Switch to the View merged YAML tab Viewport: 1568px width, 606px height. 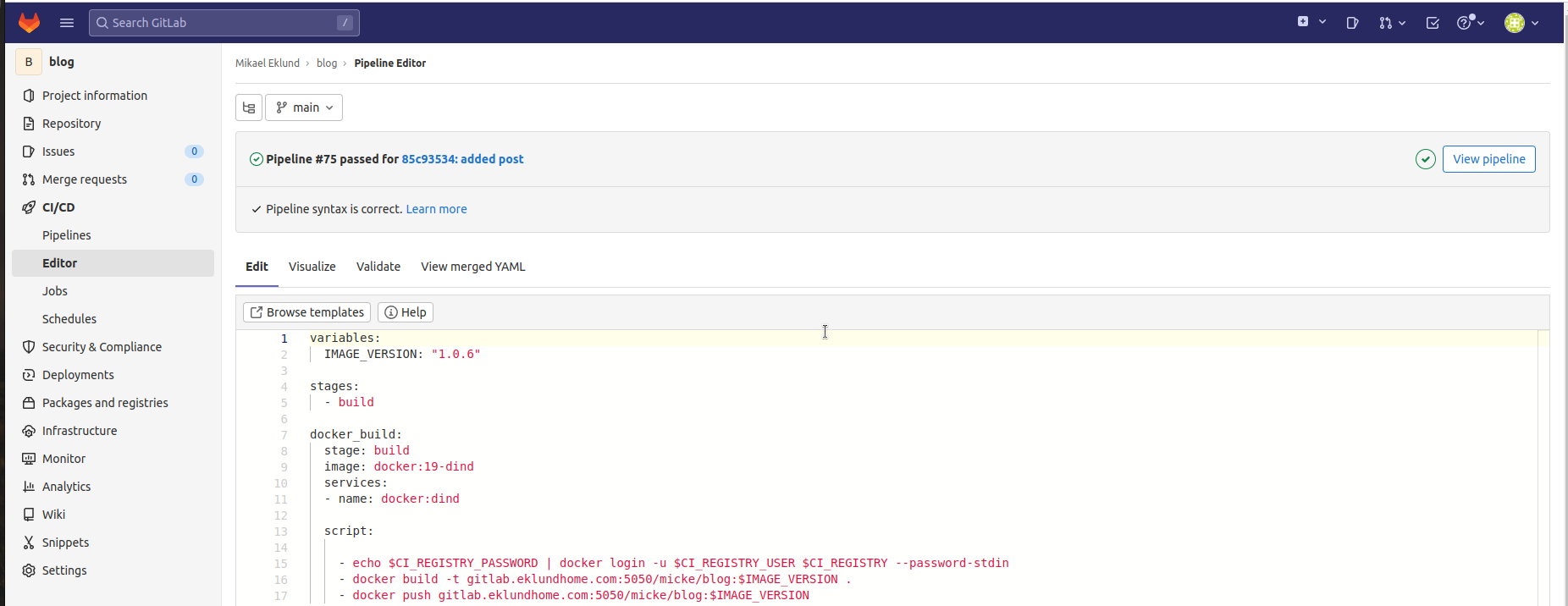click(472, 267)
